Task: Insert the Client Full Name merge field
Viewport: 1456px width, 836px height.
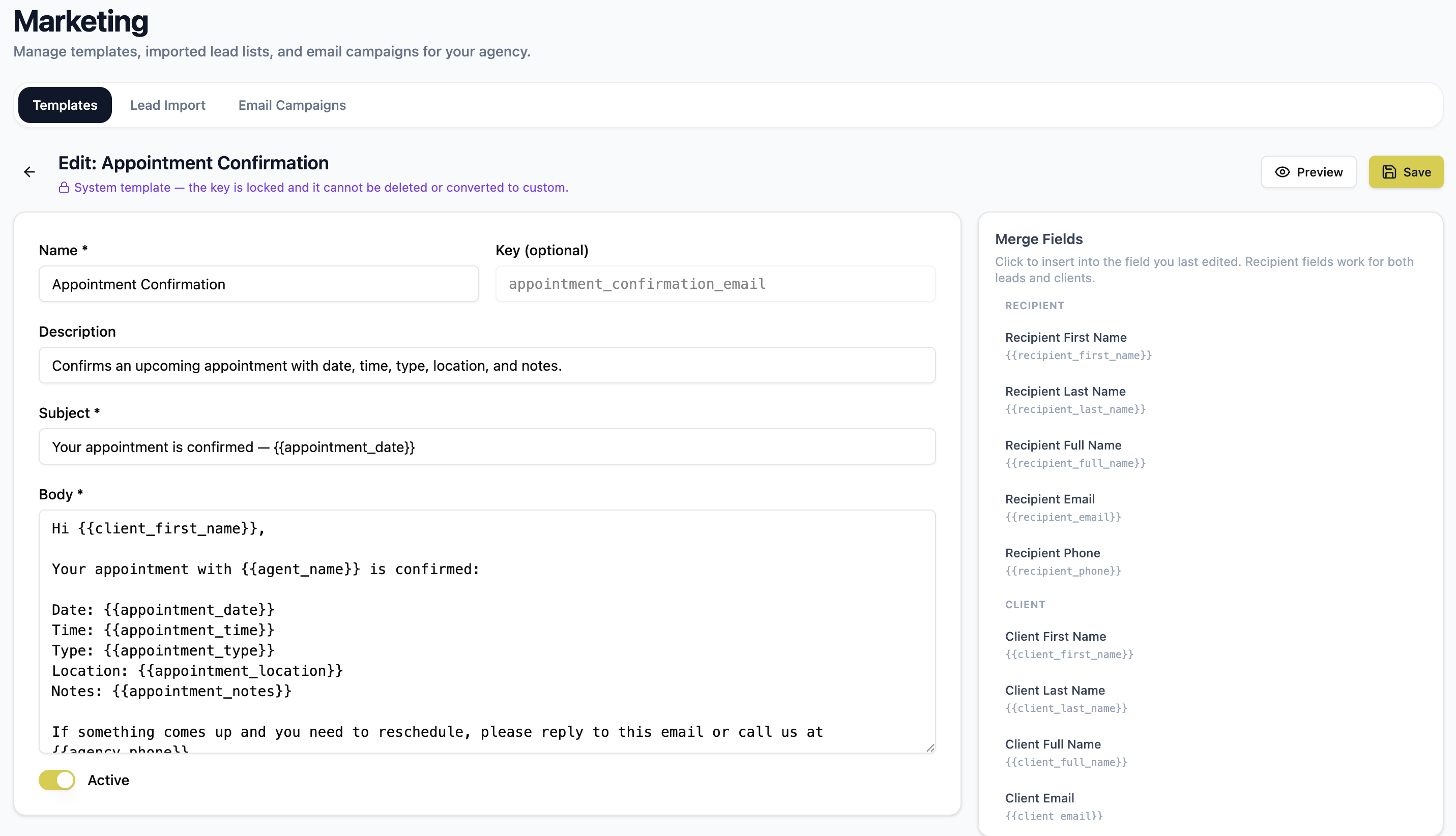Action: coord(1066,753)
